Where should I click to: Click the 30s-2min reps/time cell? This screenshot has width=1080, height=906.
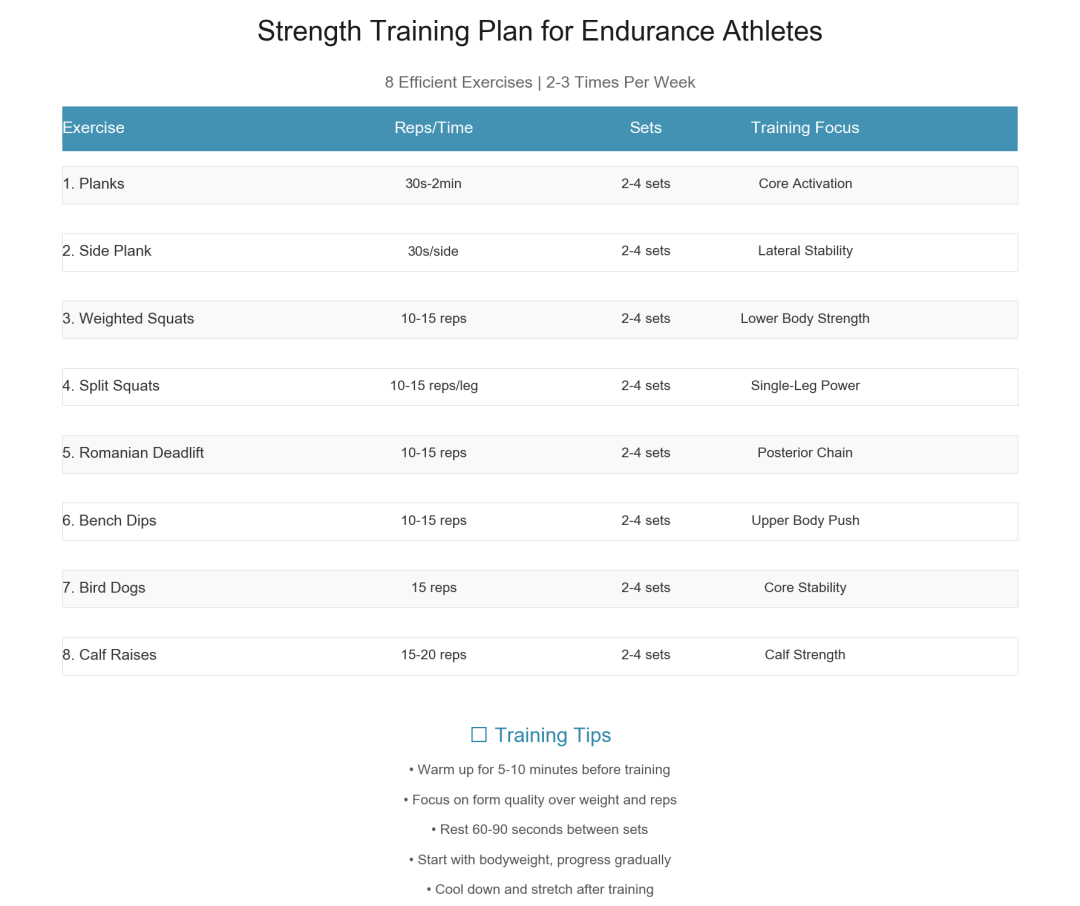point(433,184)
